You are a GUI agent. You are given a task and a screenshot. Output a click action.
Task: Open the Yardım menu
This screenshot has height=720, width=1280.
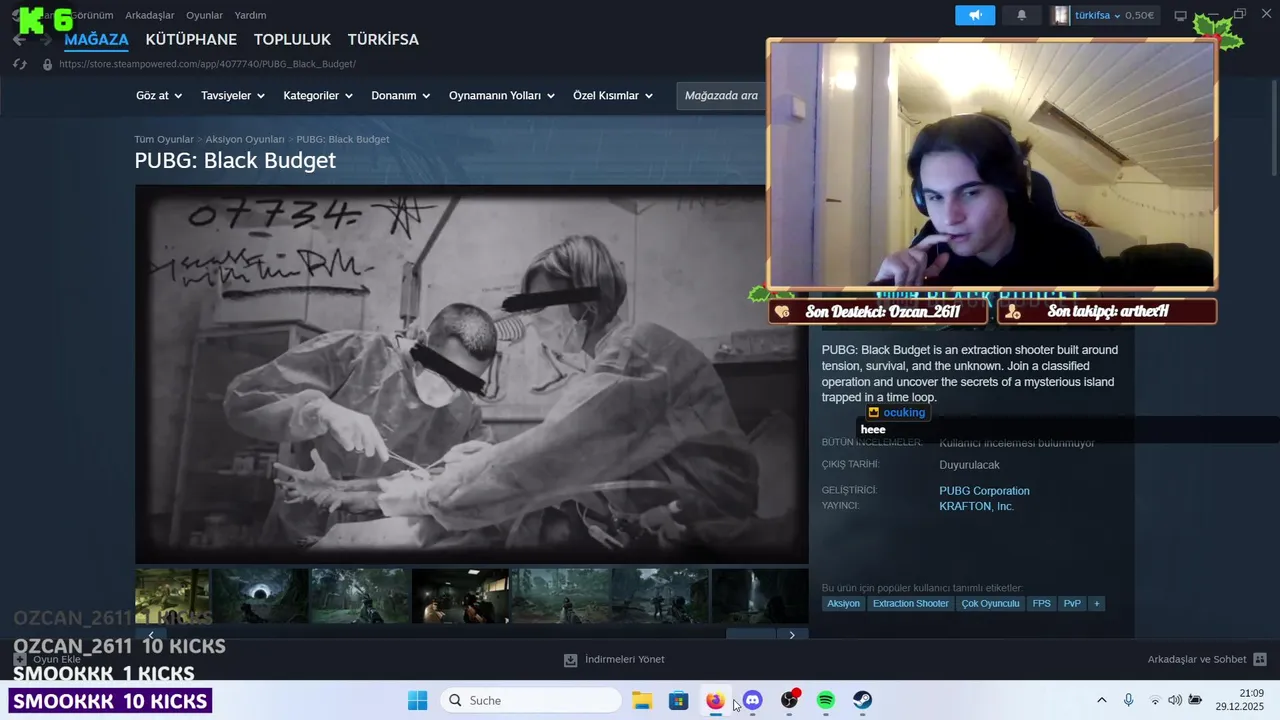pos(250,15)
